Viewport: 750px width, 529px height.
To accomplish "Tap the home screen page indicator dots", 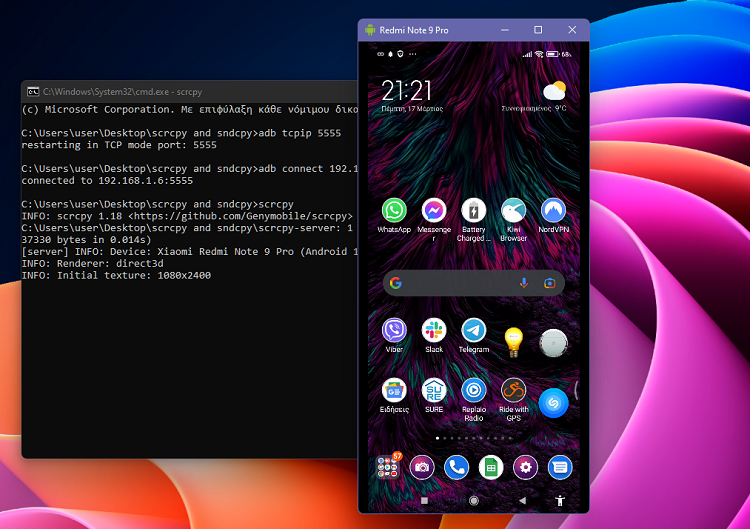I will click(474, 438).
